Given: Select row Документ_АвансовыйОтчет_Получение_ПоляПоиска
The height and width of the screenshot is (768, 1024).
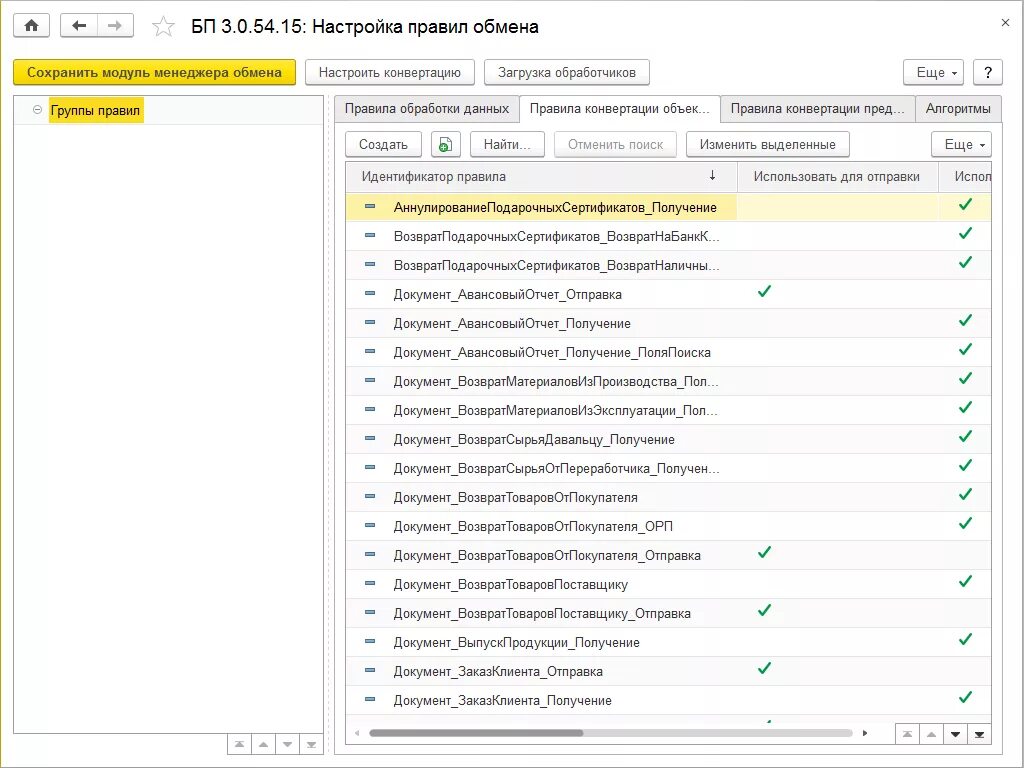Looking at the screenshot, I should point(668,352).
